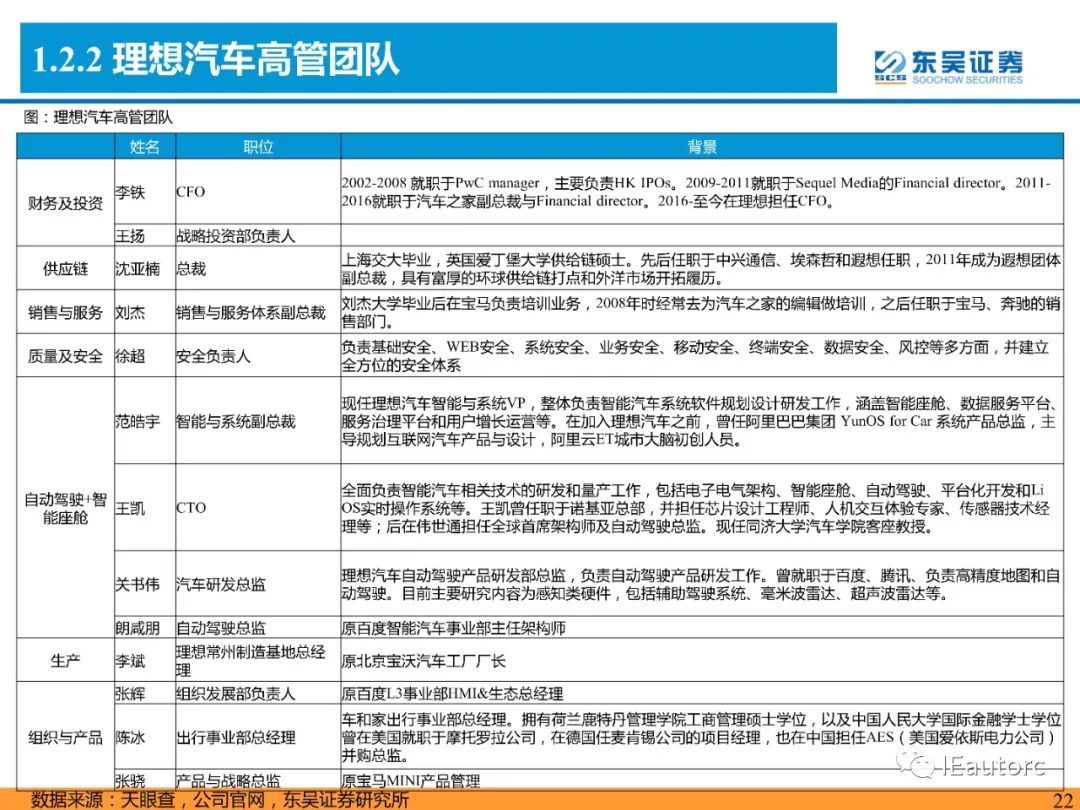The width and height of the screenshot is (1080, 810).
Task: Click the Soochow Securities logo
Action: pyautogui.click(x=948, y=66)
